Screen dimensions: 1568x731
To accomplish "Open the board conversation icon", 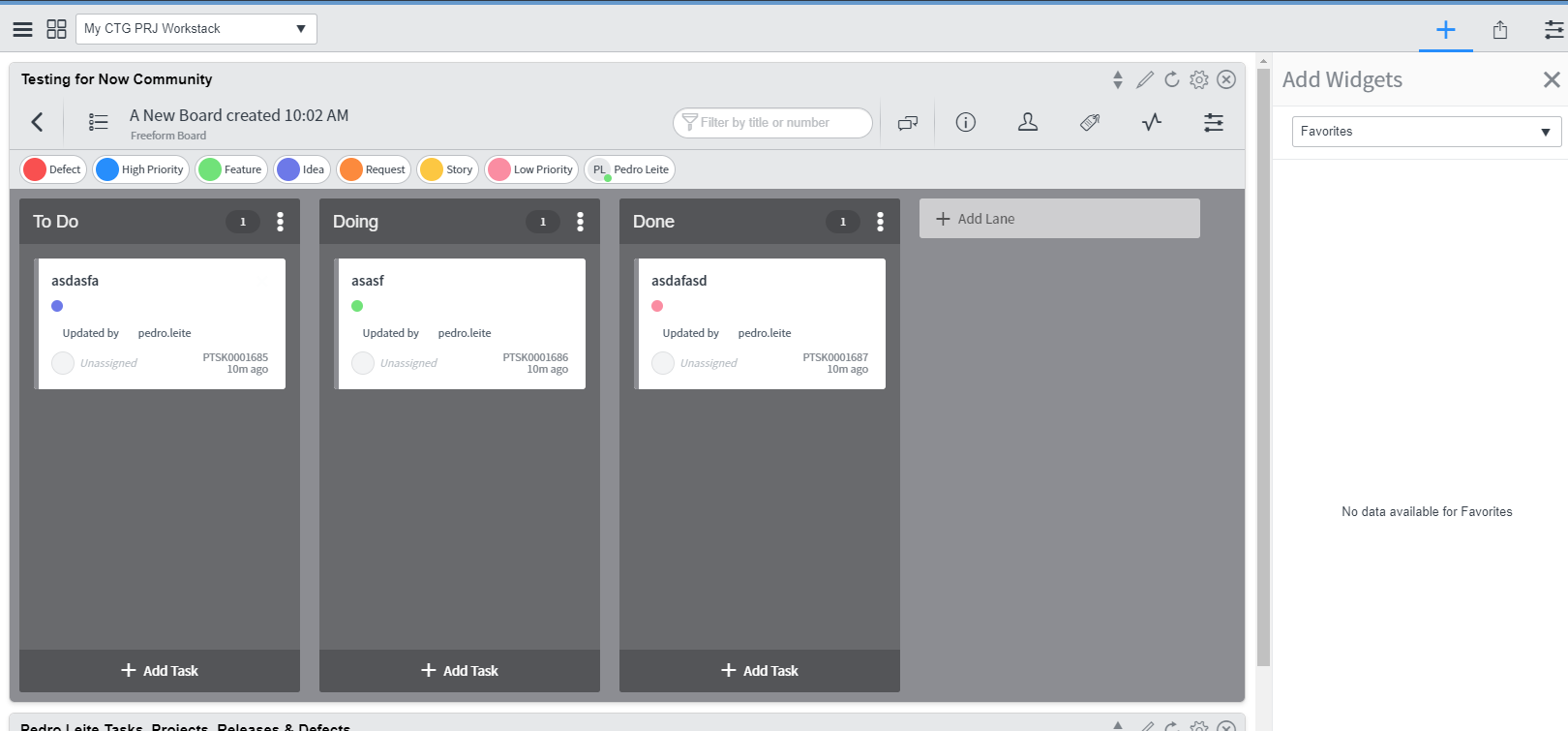I will pos(908,122).
